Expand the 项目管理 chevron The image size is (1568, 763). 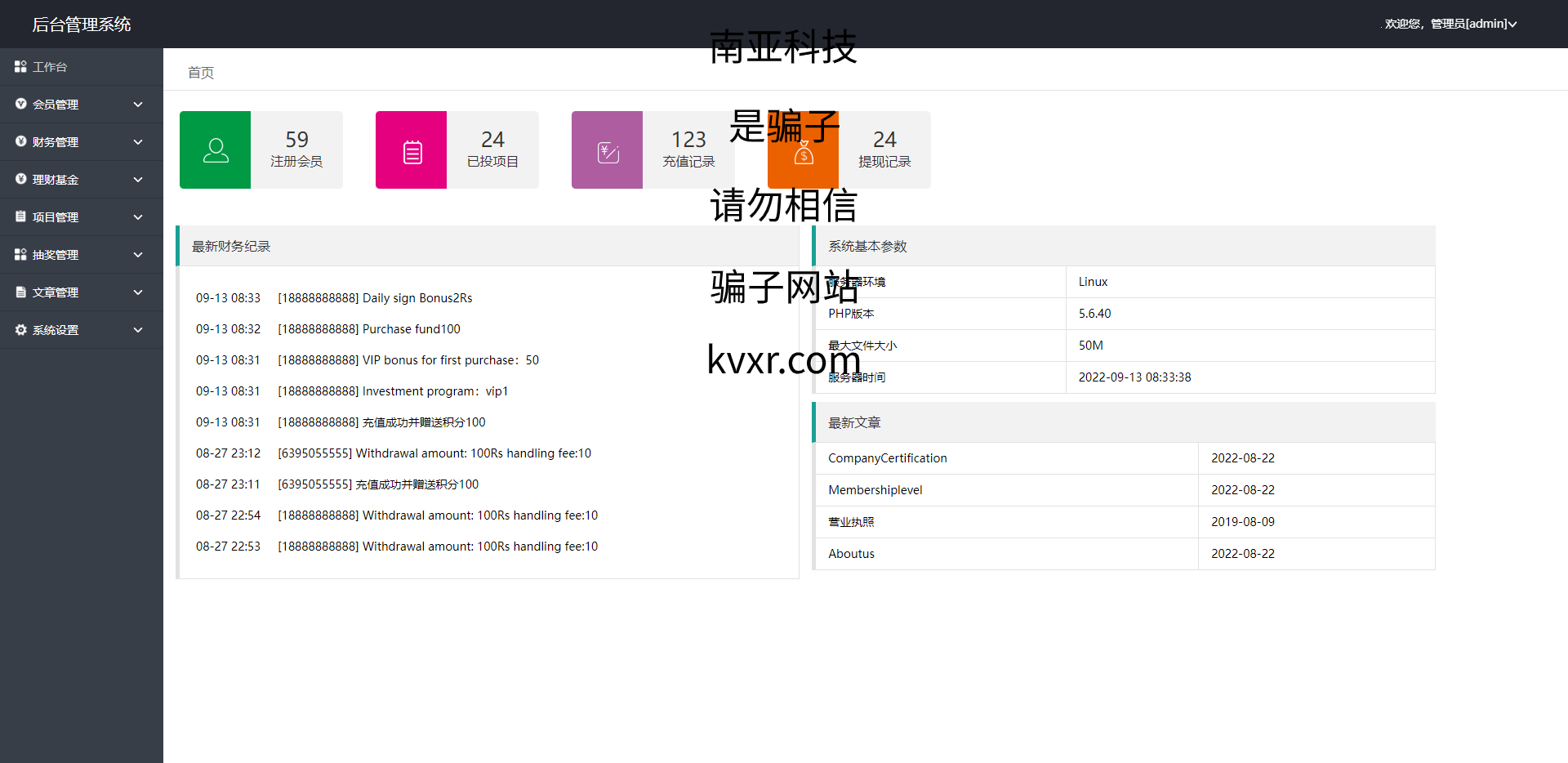coord(138,217)
